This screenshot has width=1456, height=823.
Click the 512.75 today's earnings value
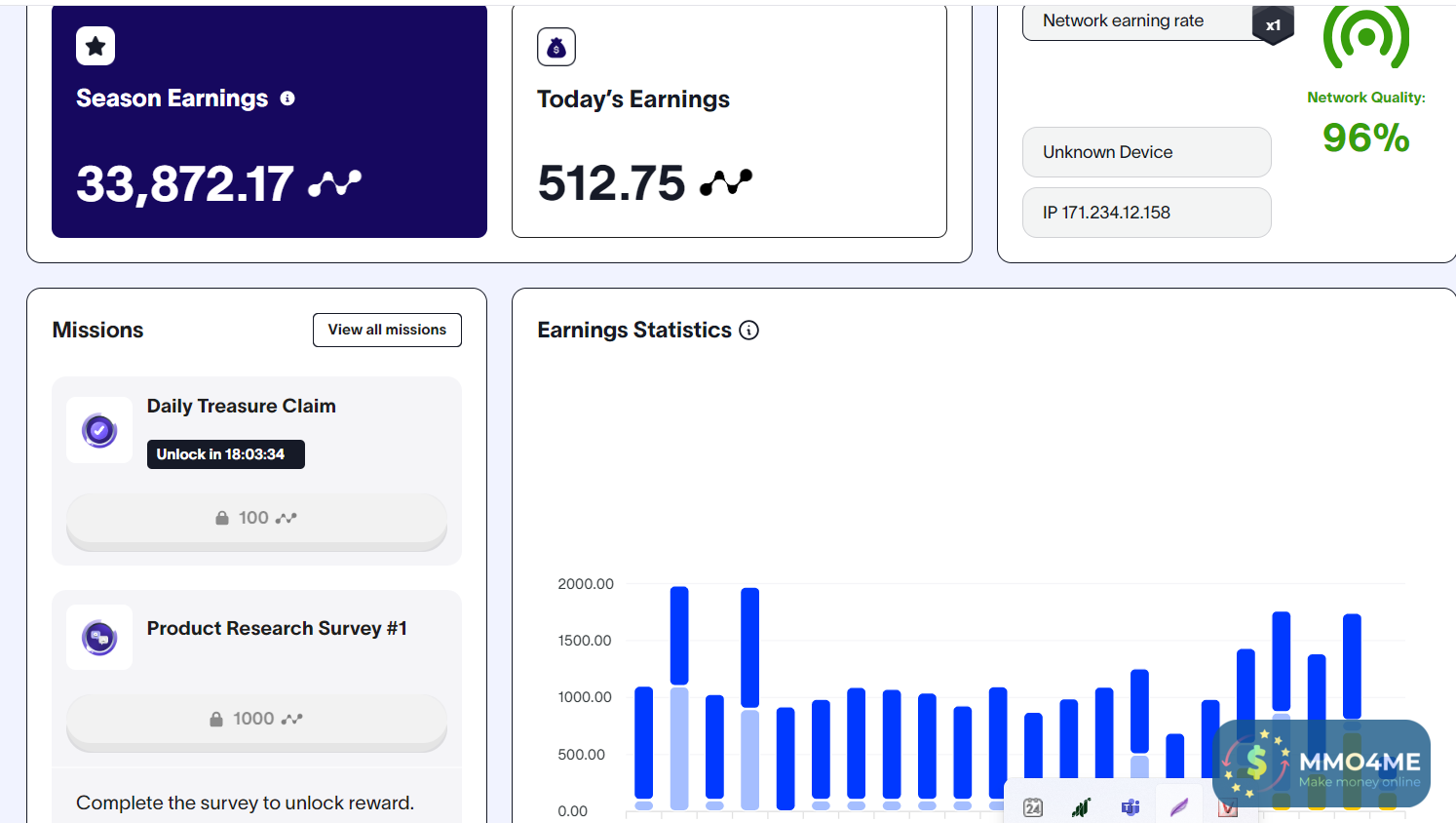click(x=612, y=183)
